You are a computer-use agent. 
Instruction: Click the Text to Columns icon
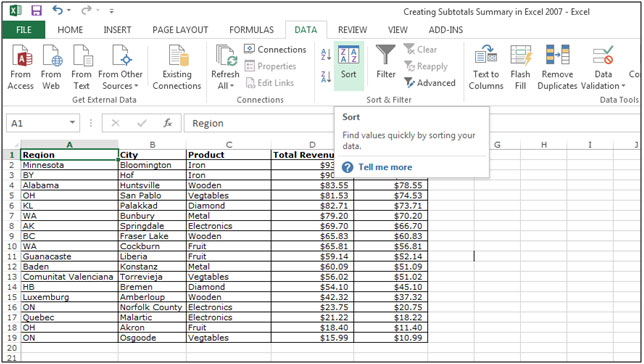[486, 67]
